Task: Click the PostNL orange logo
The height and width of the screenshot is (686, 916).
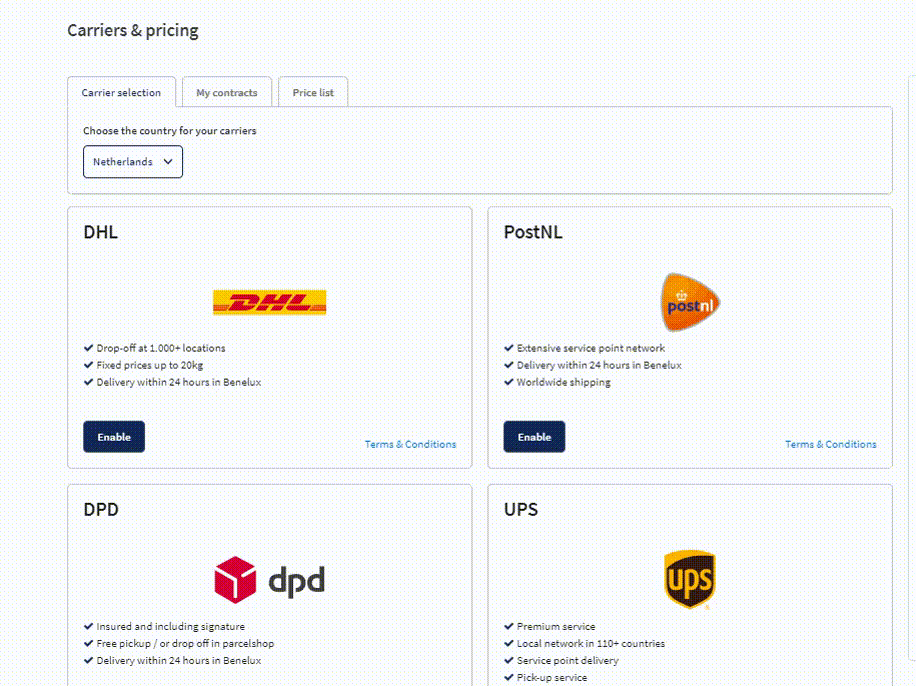Action: (690, 302)
